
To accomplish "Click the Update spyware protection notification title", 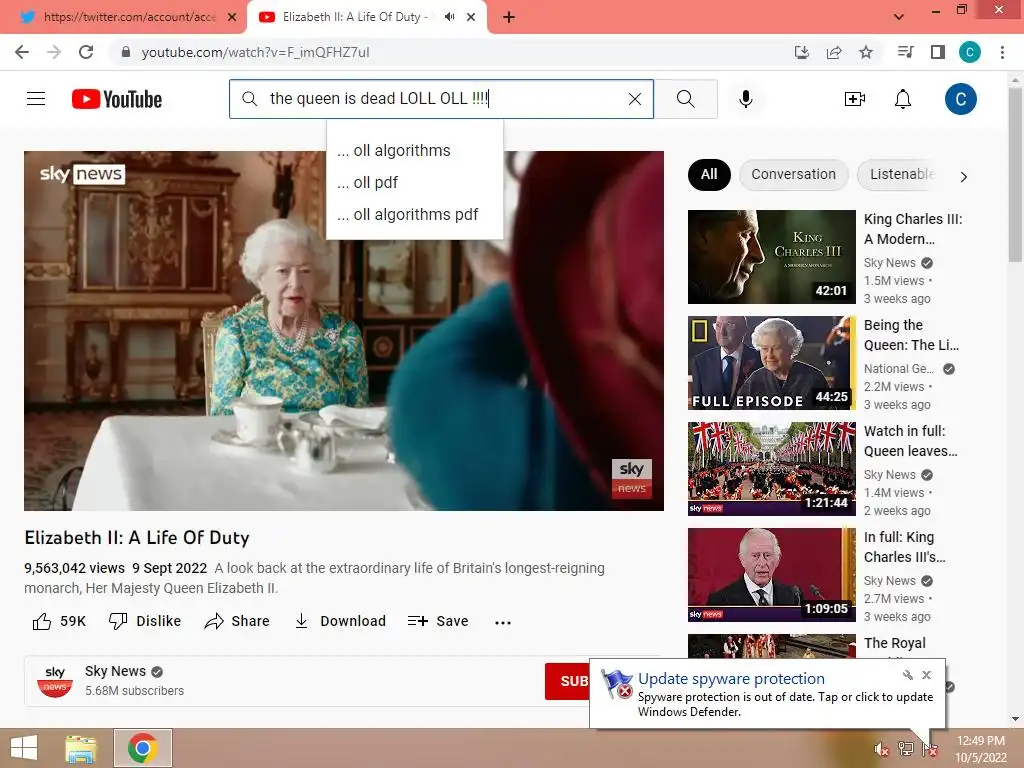I will (731, 679).
